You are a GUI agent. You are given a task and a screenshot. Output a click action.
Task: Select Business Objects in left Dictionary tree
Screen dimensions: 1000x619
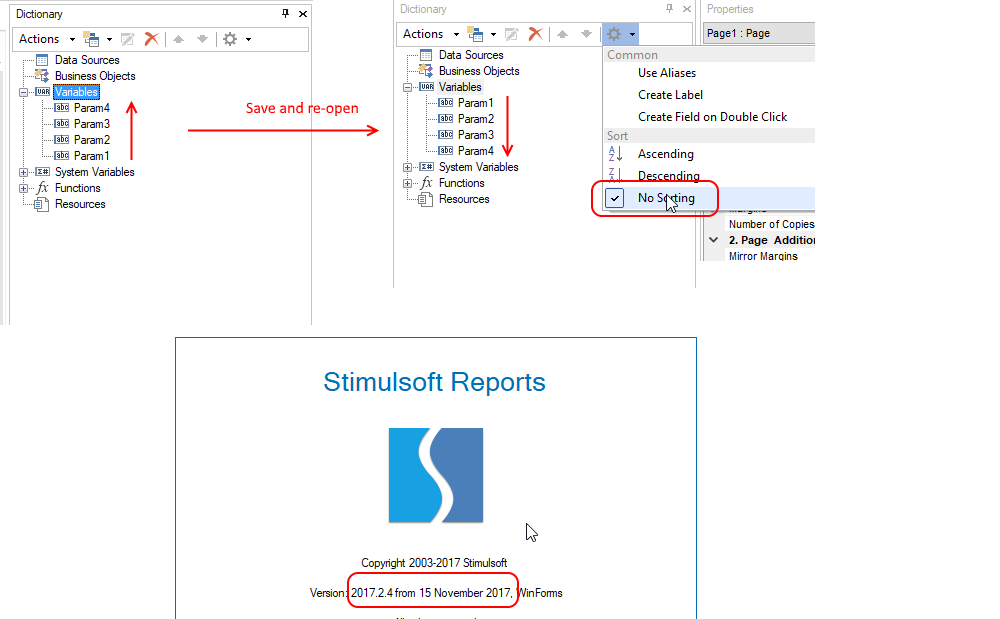click(95, 76)
